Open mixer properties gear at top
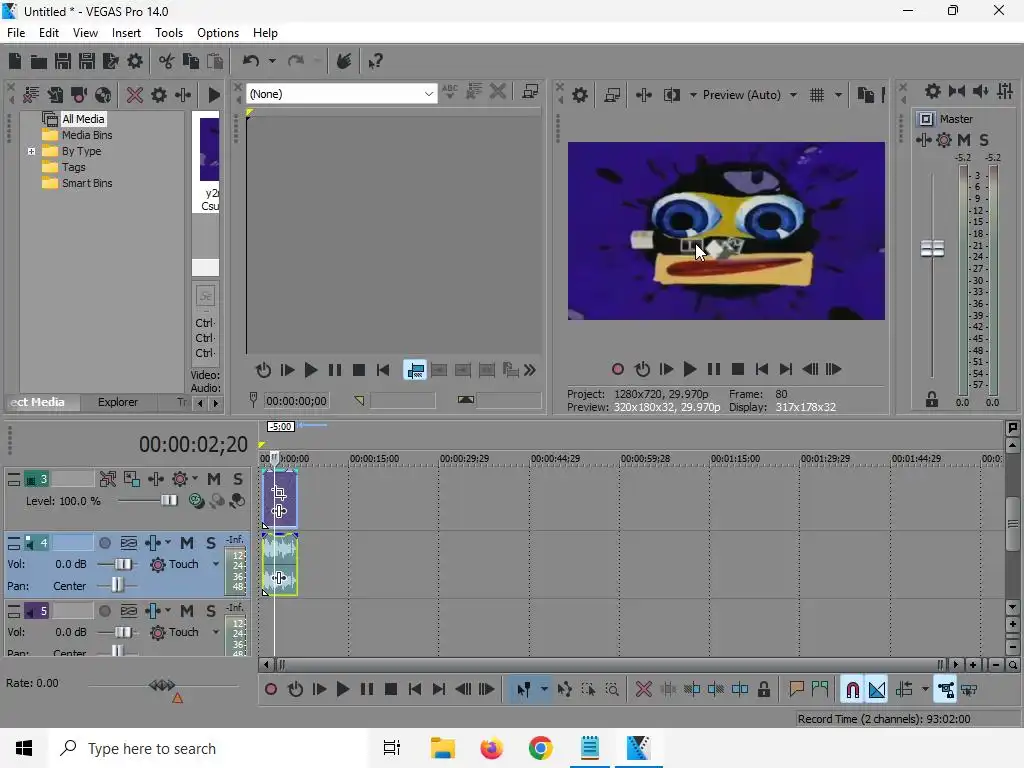 pyautogui.click(x=933, y=91)
